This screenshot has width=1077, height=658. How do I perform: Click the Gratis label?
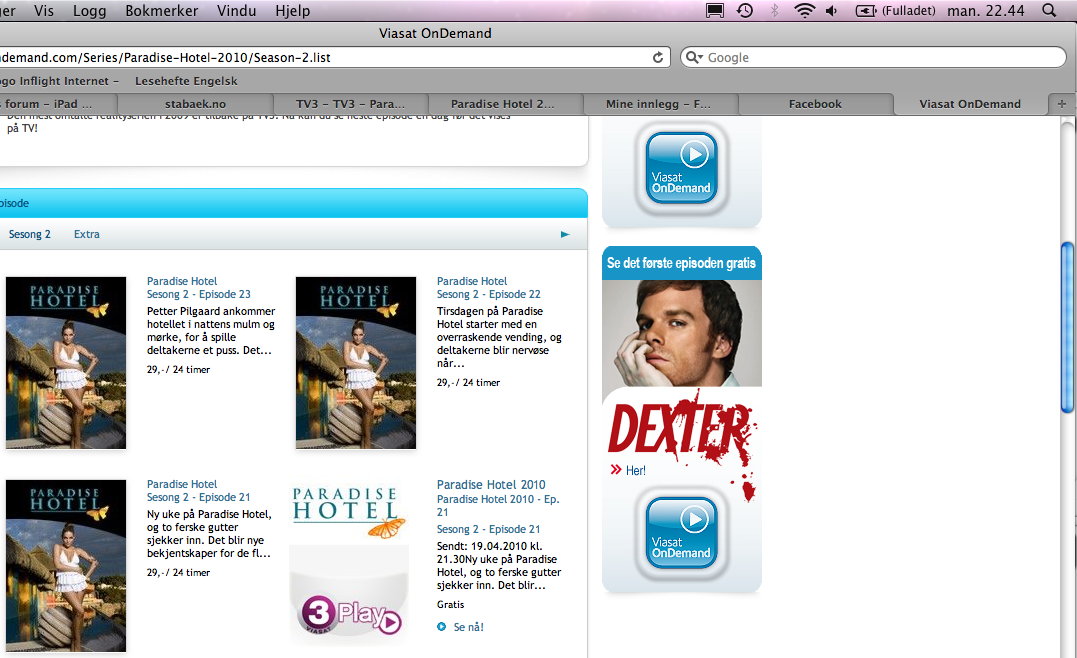coord(451,604)
